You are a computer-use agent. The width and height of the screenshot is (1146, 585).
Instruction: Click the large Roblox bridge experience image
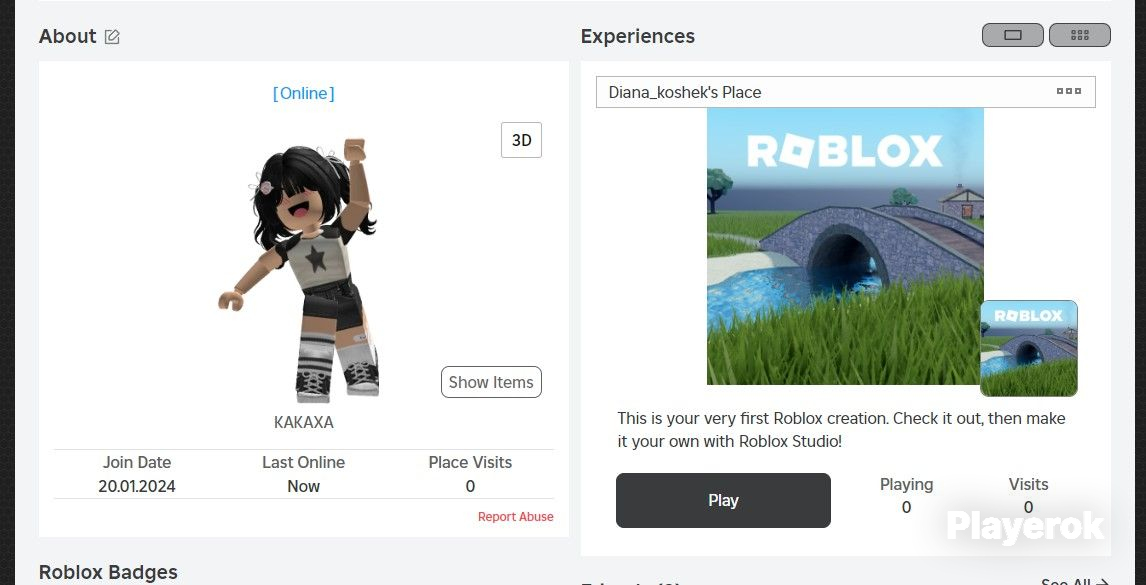pyautogui.click(x=845, y=246)
